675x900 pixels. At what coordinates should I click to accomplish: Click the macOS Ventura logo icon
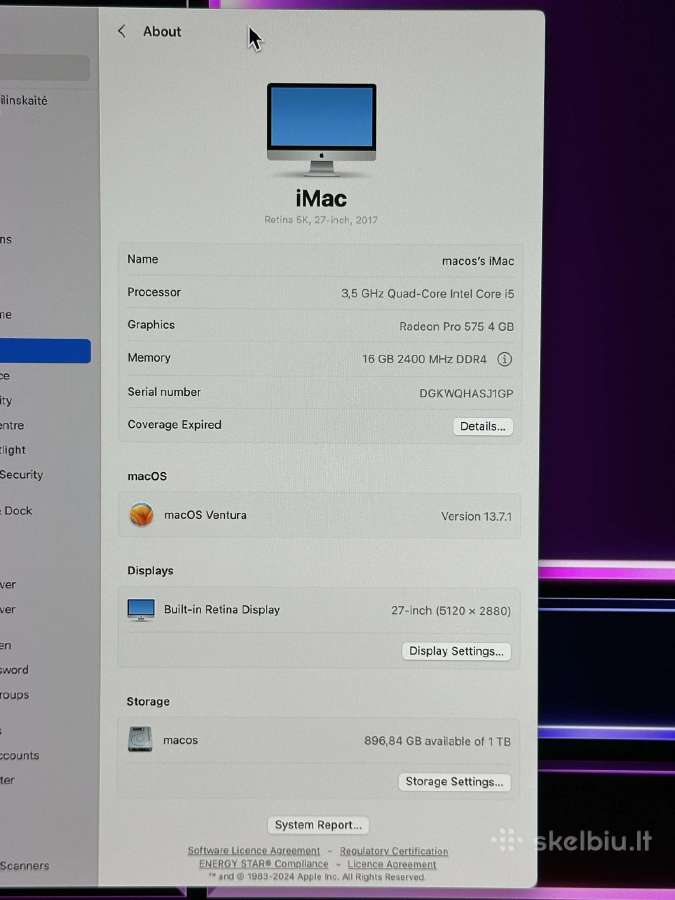click(x=141, y=514)
